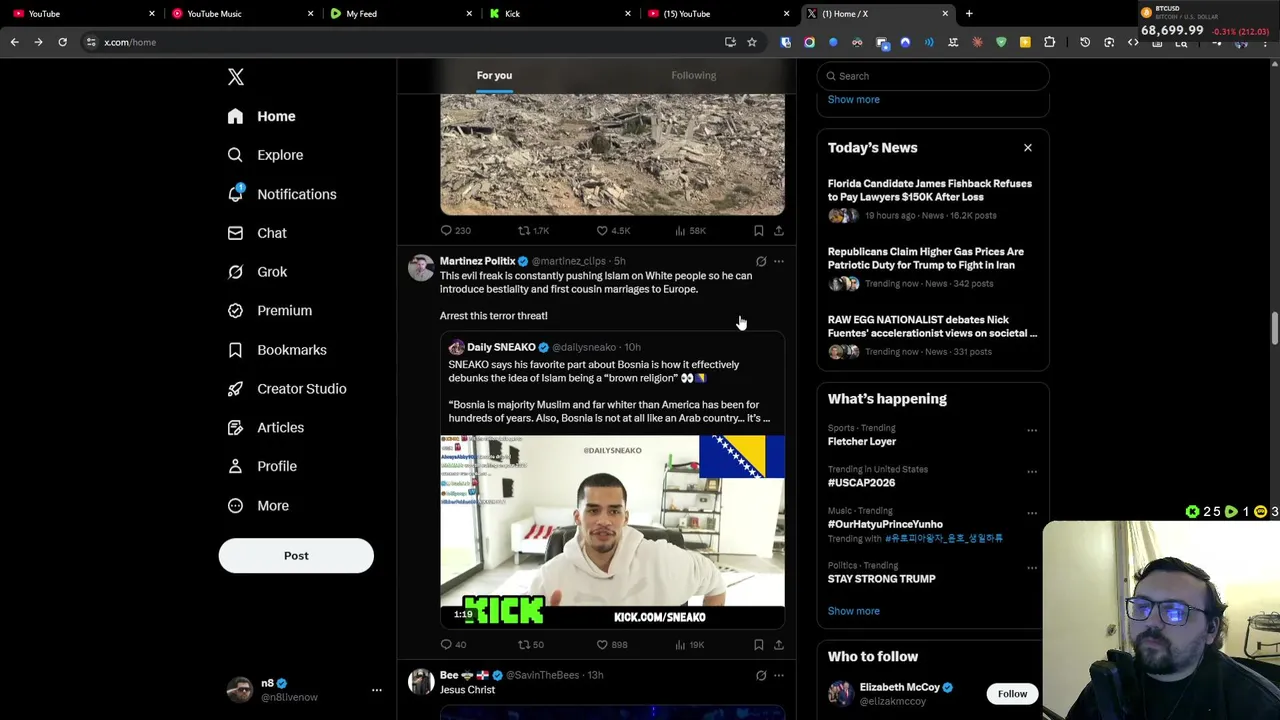Open more options on Martinez Politix post
Image resolution: width=1280 pixels, height=720 pixels.
click(778, 262)
